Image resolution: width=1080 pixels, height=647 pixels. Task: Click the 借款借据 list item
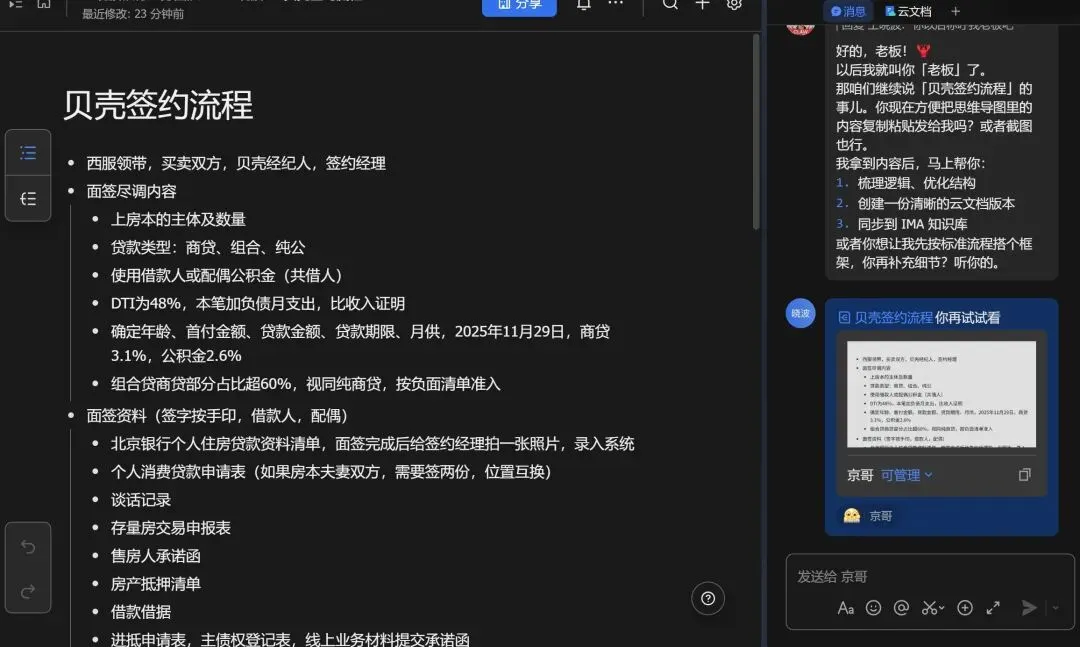coord(141,613)
